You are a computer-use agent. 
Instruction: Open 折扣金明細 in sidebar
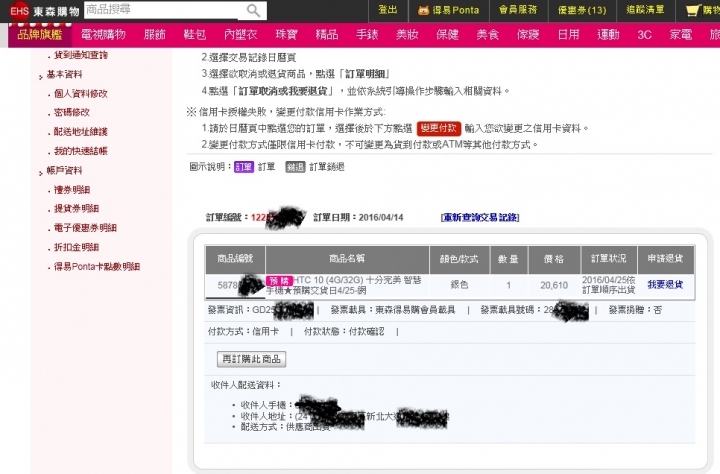point(76,247)
